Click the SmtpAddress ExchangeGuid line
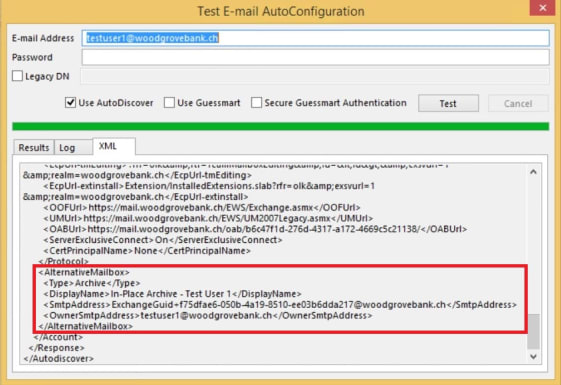The width and height of the screenshot is (561, 385). click(x=280, y=304)
